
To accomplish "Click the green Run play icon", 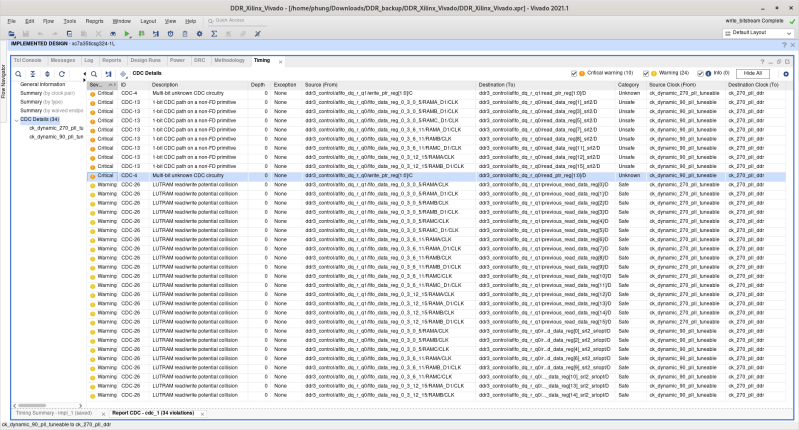I will 127,34.
